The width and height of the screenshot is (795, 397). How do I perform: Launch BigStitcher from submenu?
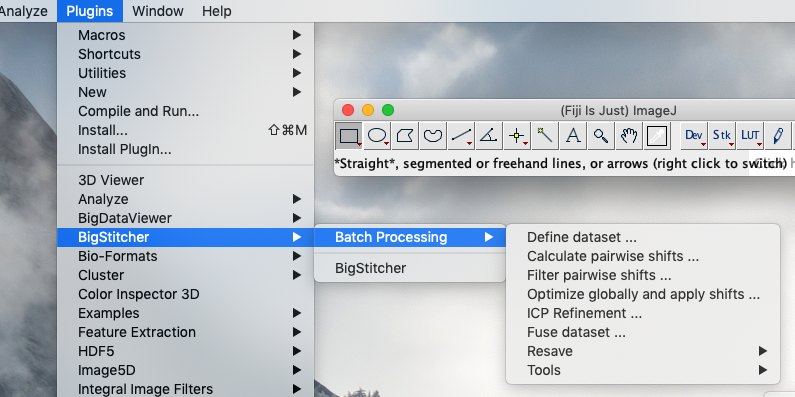[x=410, y=268]
